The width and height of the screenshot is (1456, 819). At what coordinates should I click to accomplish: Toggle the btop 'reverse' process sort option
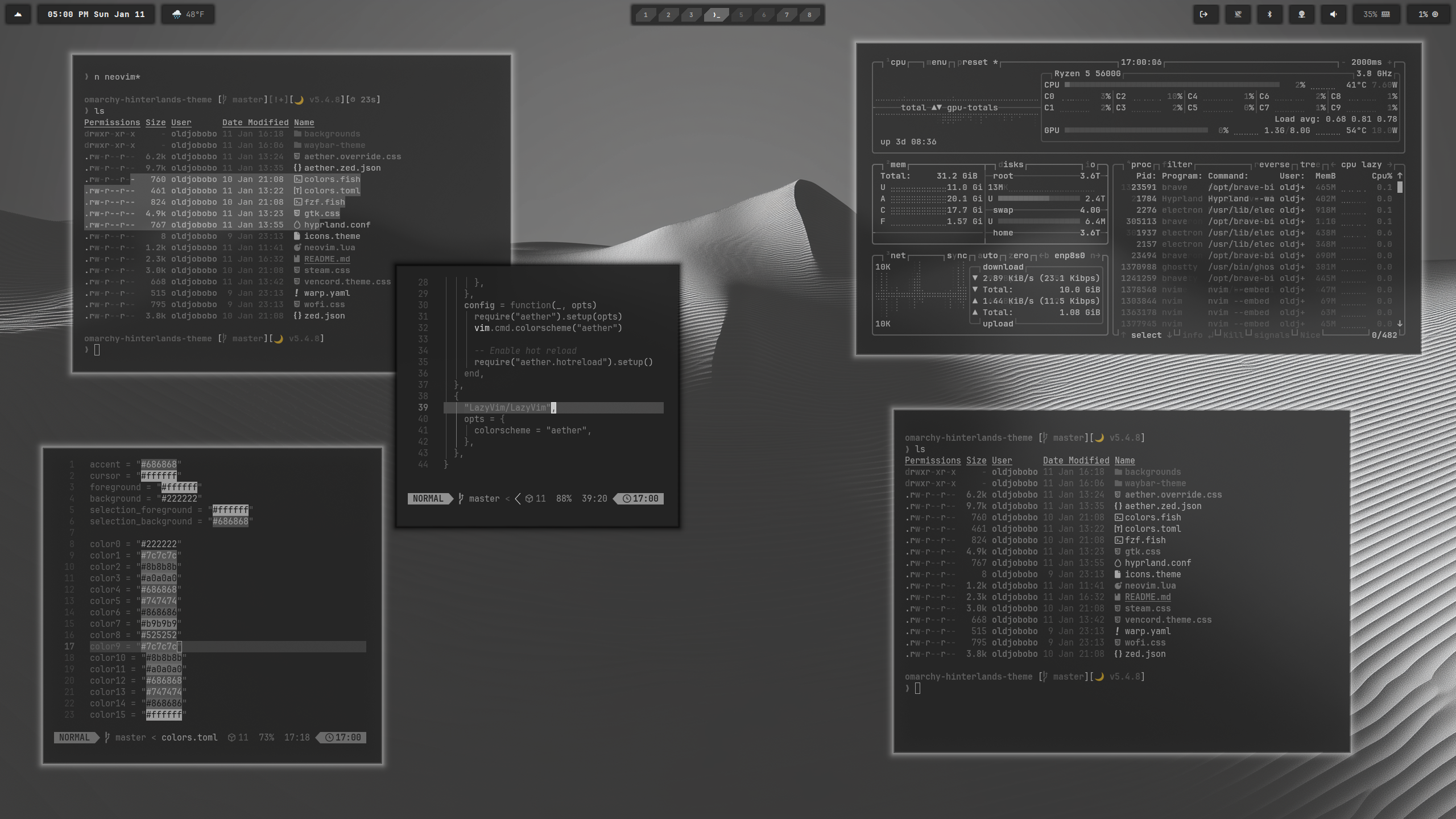pos(1272,164)
